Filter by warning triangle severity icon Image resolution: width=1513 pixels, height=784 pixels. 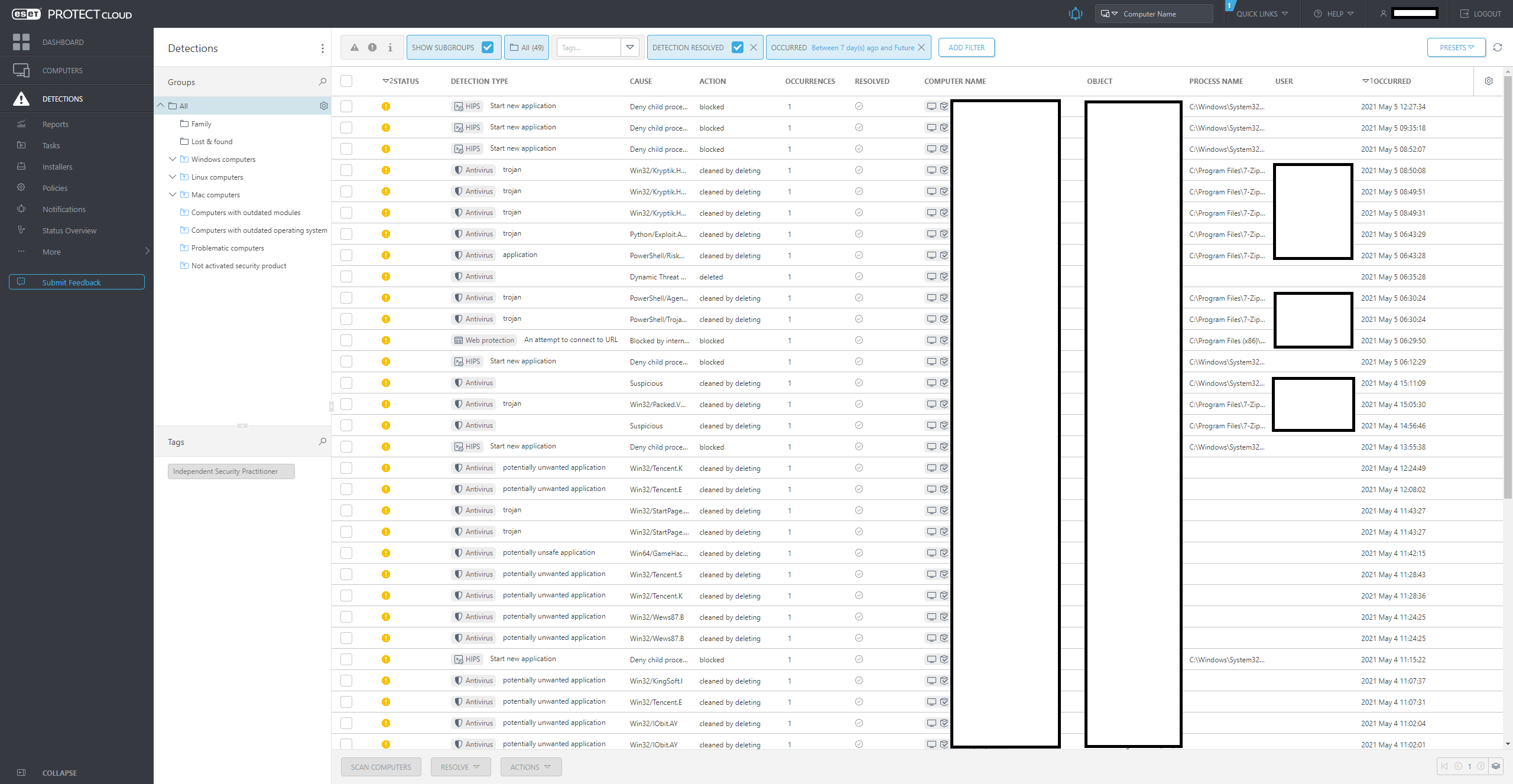[355, 47]
